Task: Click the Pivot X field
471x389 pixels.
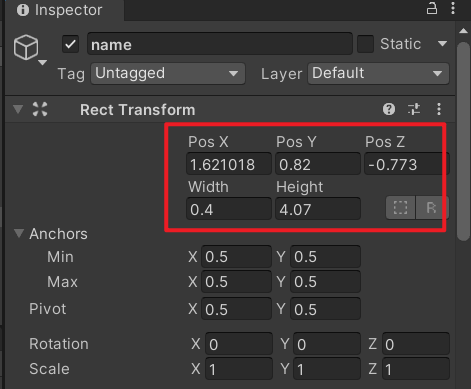Action: coord(236,309)
